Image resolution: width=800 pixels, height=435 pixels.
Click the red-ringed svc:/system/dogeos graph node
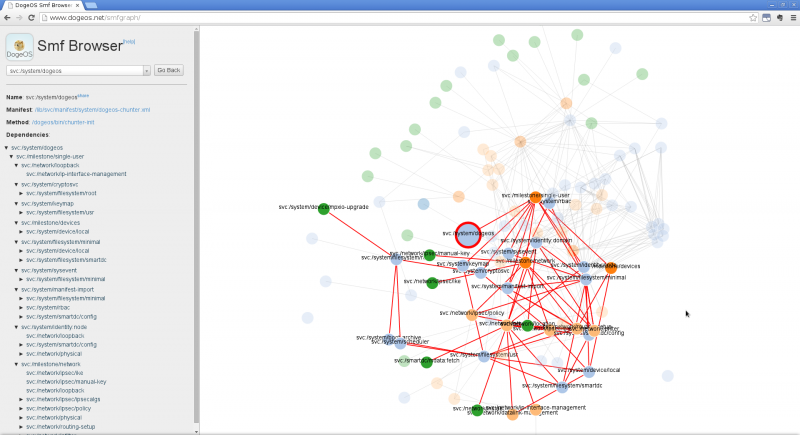(x=468, y=235)
